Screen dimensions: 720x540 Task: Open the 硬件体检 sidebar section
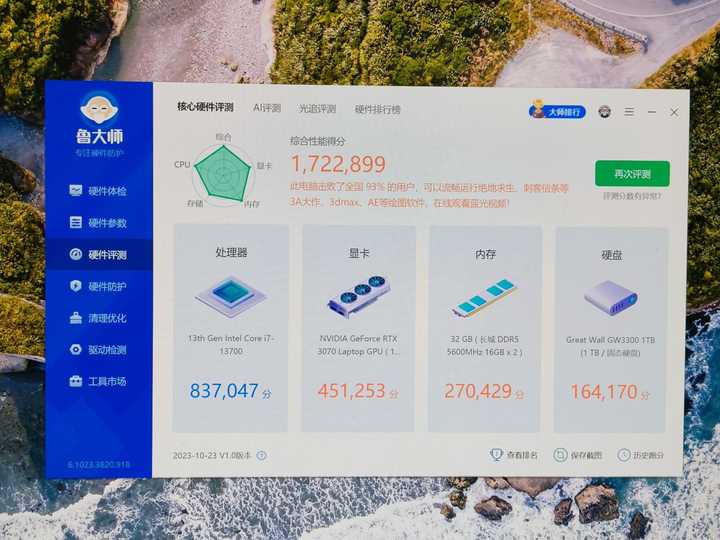(98, 191)
